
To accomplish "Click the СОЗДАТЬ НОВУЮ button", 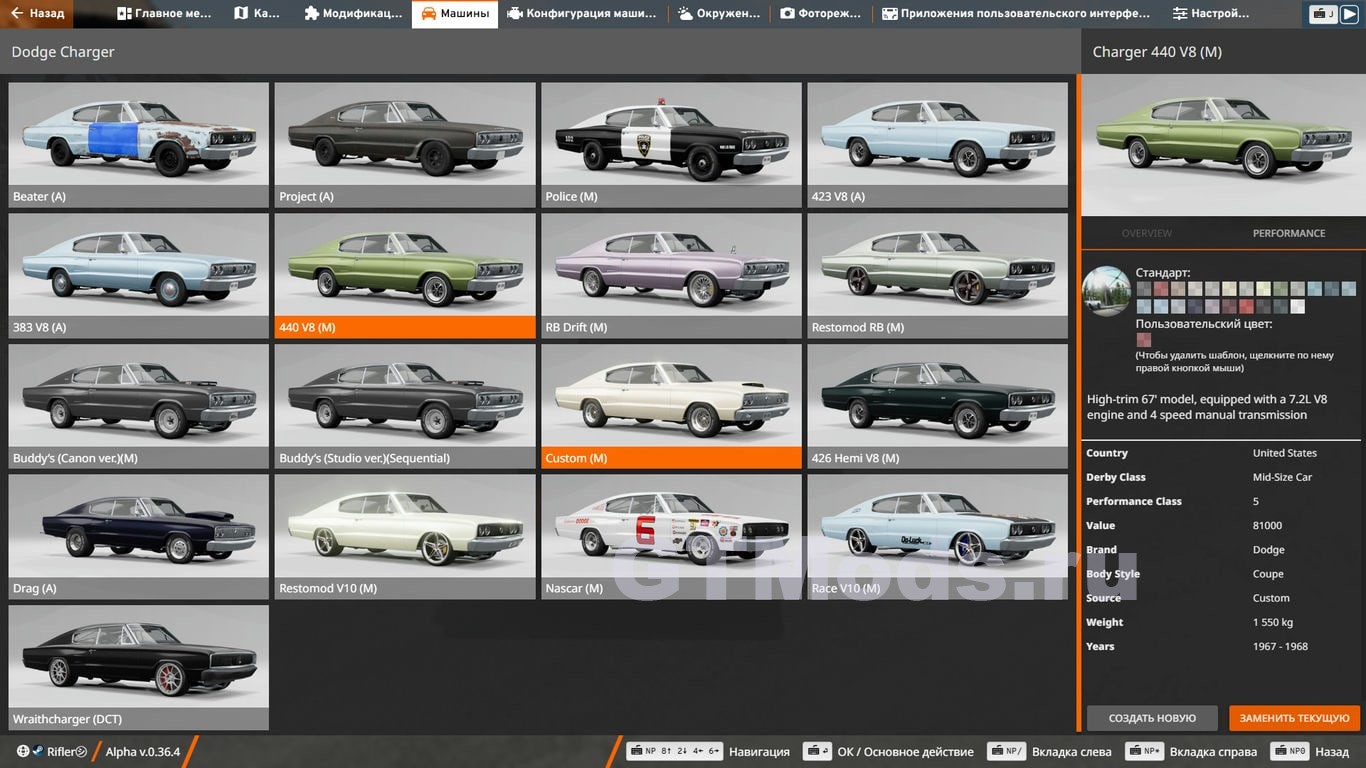I will tap(1152, 718).
